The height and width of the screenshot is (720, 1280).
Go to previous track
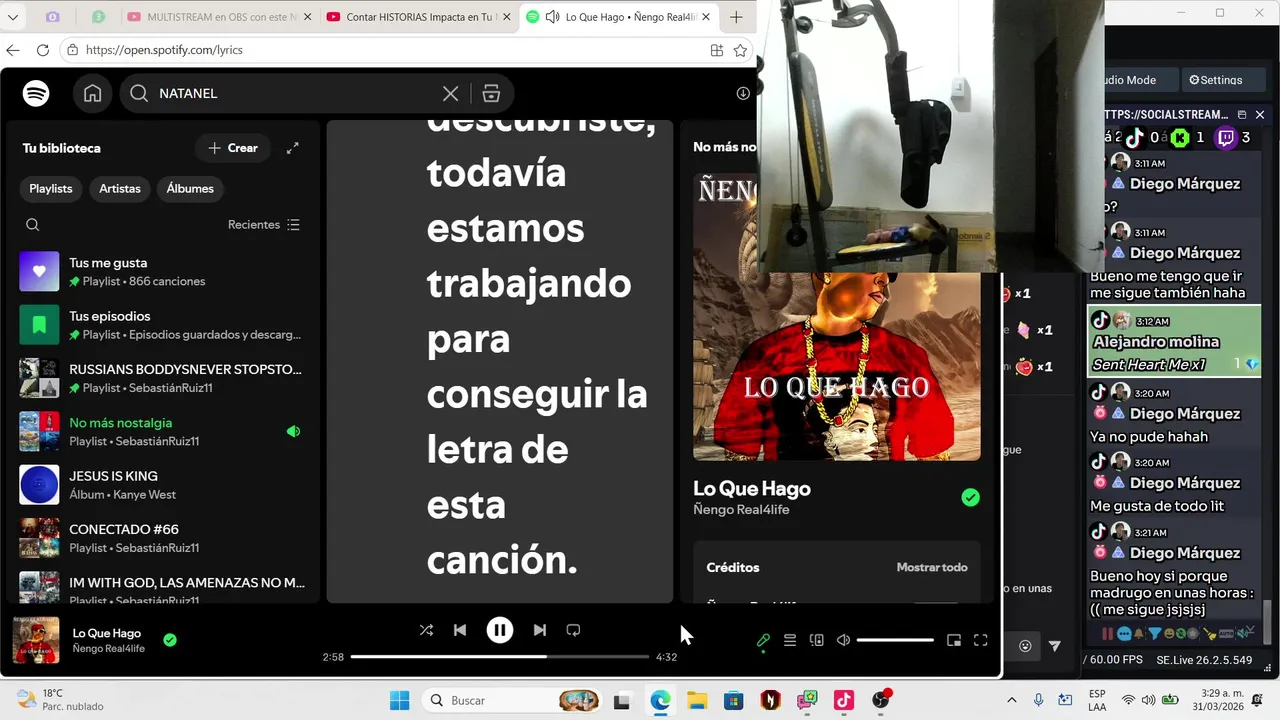point(460,630)
